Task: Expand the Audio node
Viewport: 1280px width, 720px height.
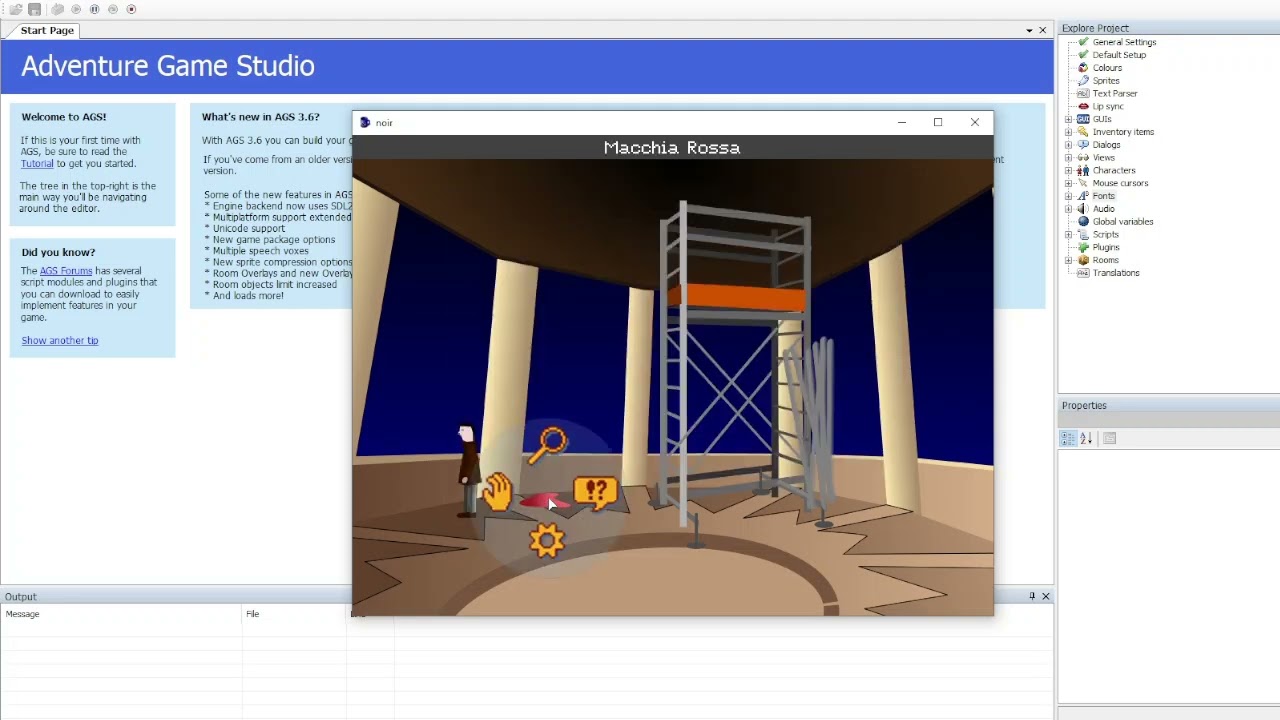Action: (x=1068, y=209)
